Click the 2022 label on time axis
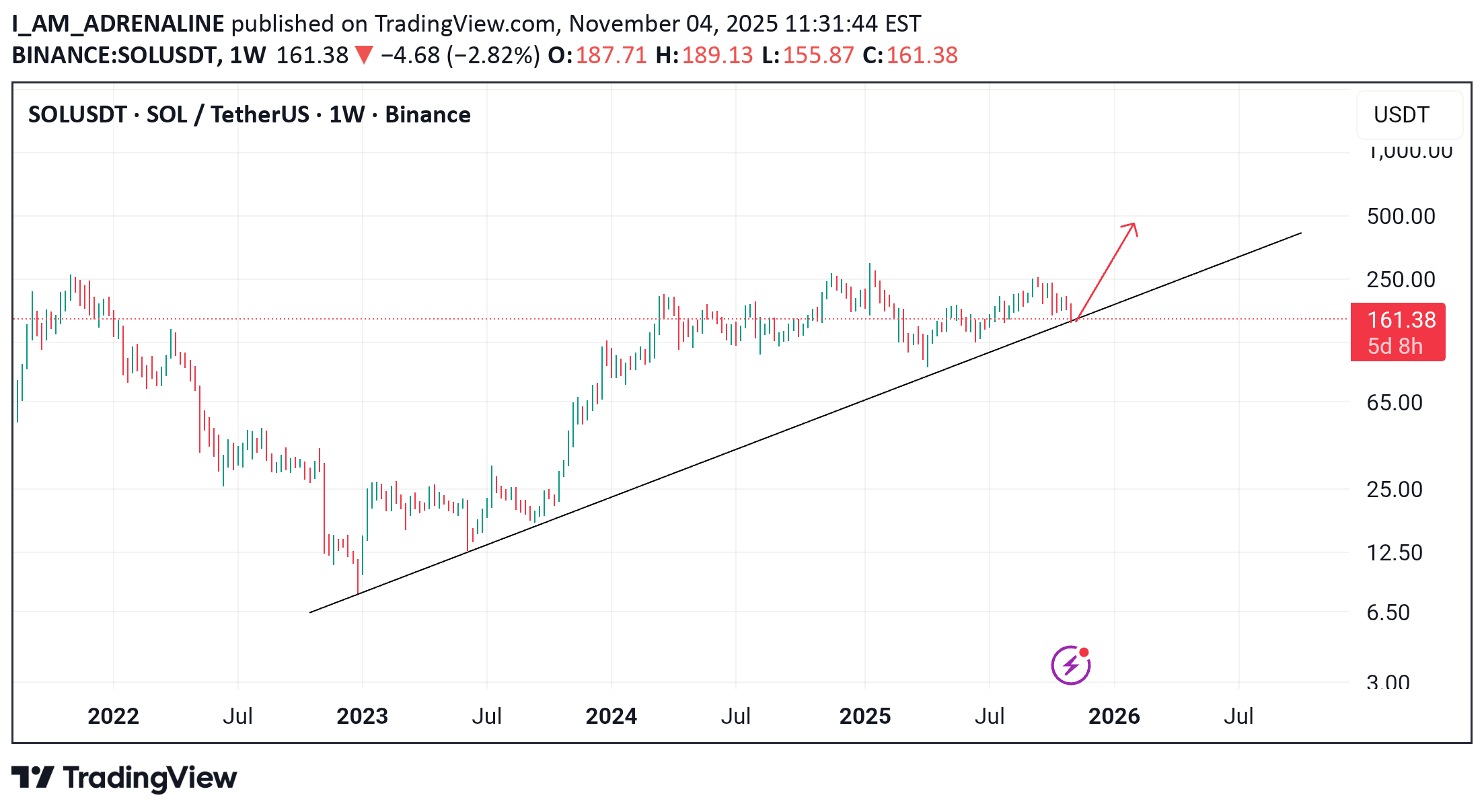The width and height of the screenshot is (1484, 812). 113,716
